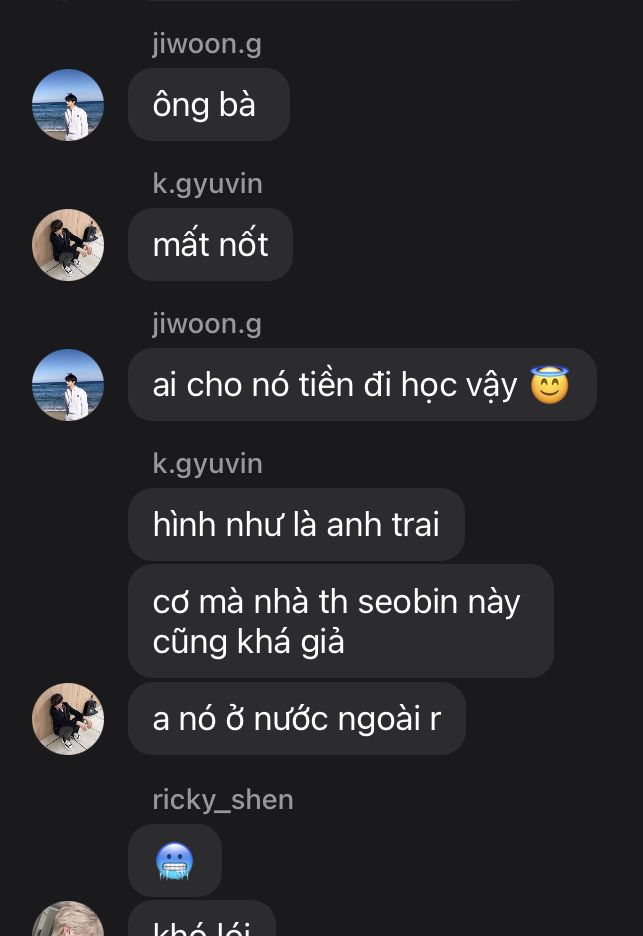Image resolution: width=643 pixels, height=936 pixels.
Task: Tap the cold face emoji from ricky_shen
Action: pyautogui.click(x=174, y=861)
